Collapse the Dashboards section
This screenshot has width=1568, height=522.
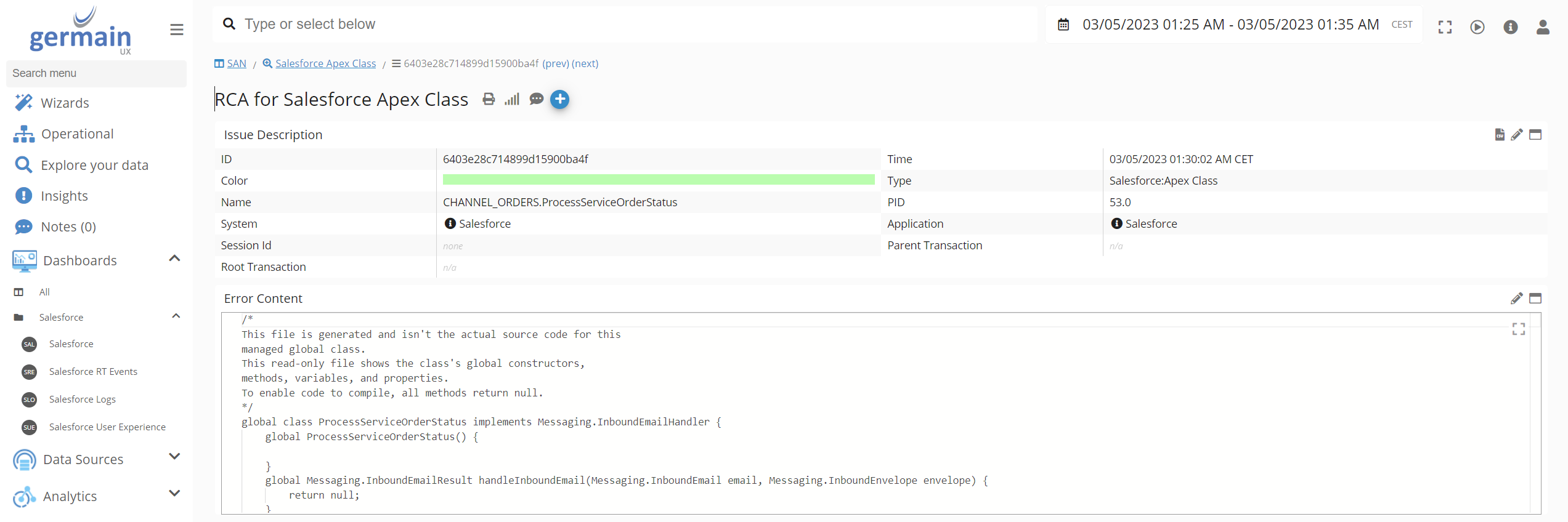tap(174, 259)
